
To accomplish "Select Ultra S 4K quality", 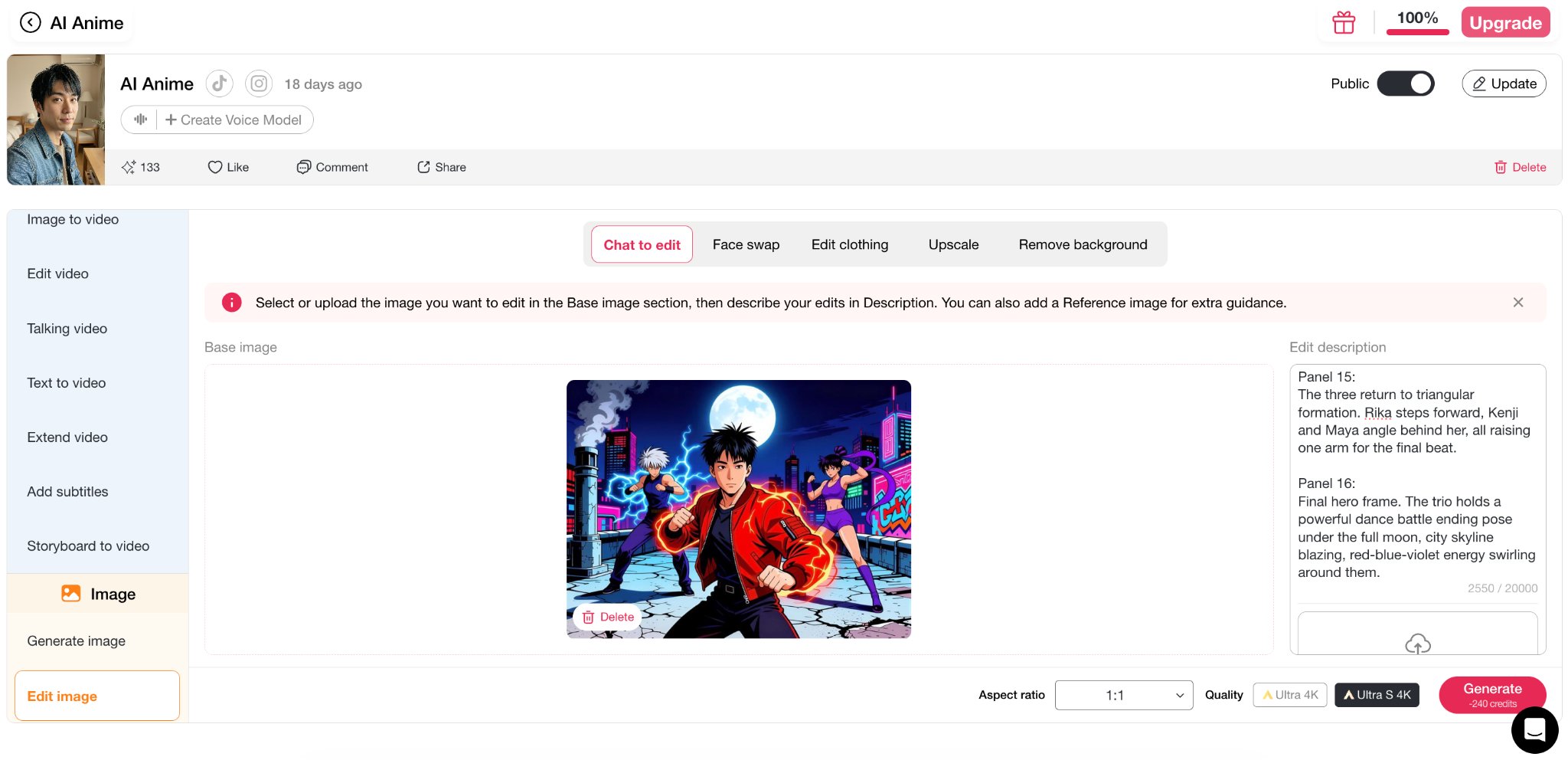I will (1377, 695).
